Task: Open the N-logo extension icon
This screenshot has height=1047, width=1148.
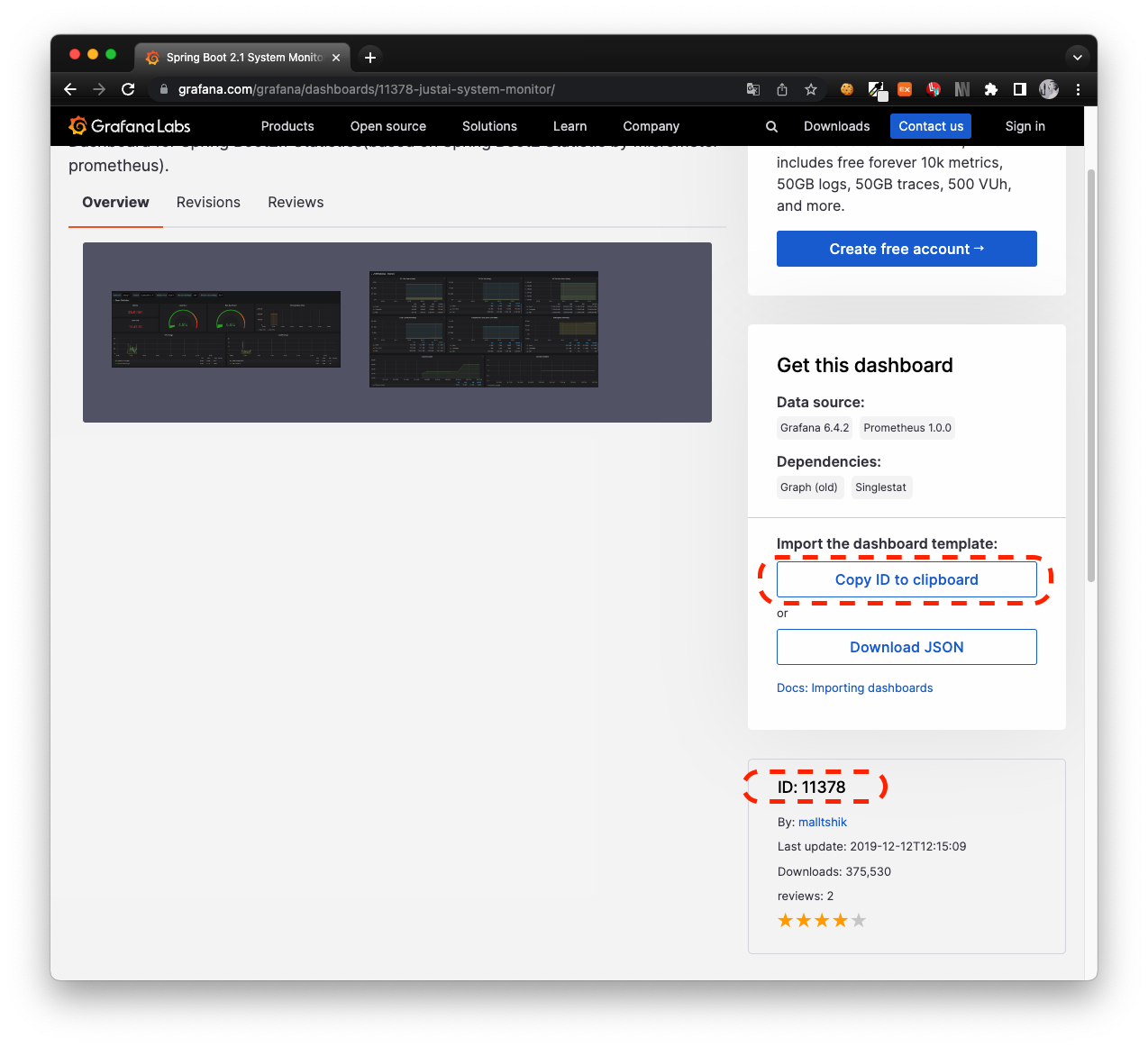Action: [962, 89]
